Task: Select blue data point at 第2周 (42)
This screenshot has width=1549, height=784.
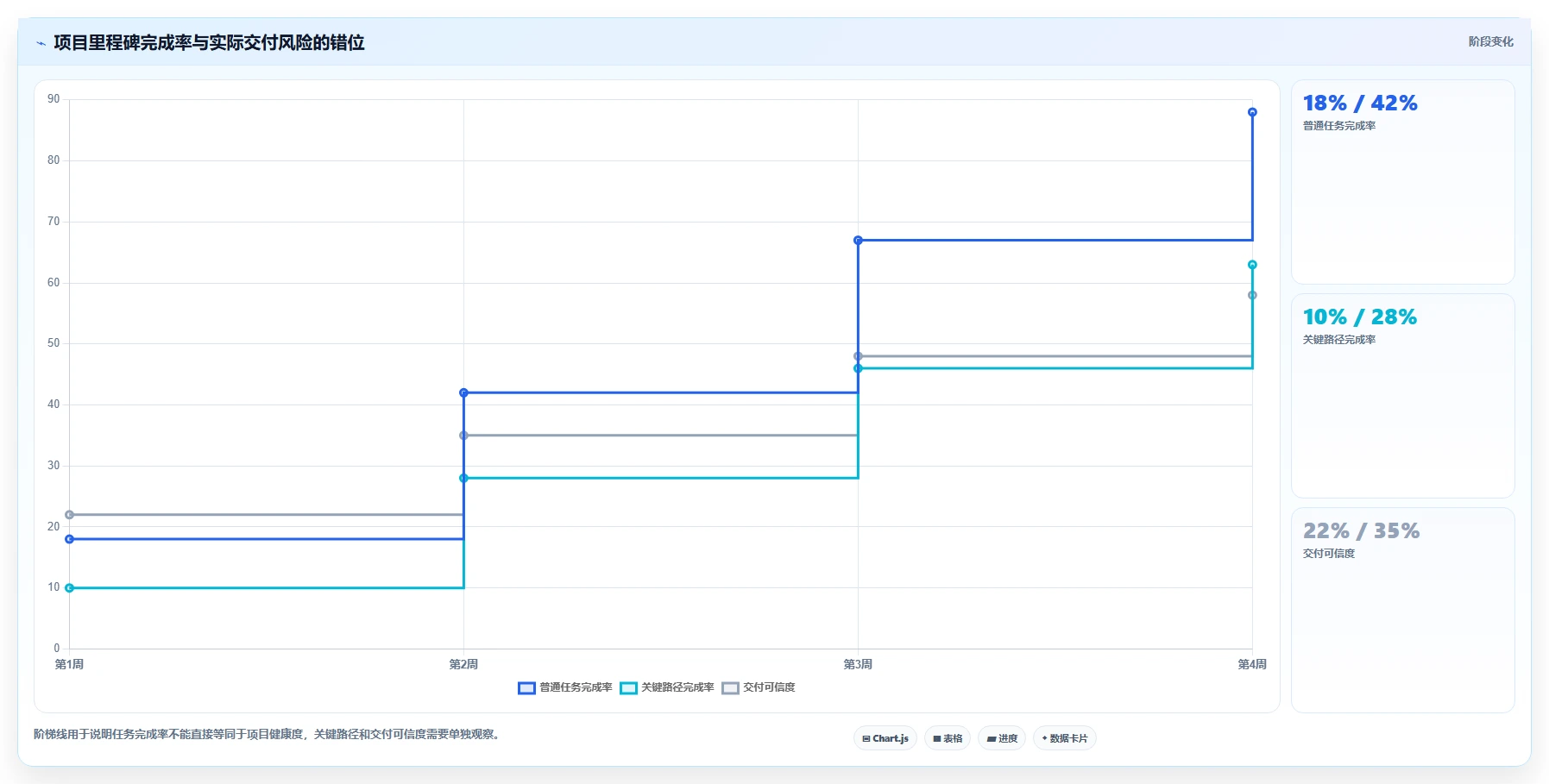Action: 463,392
